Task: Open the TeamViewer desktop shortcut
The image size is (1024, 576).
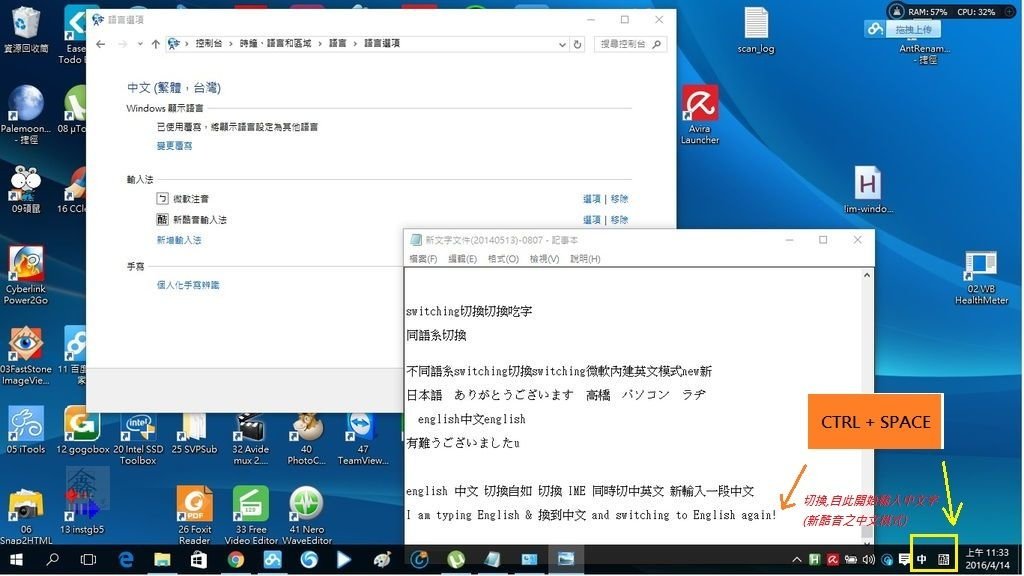Action: (362, 440)
